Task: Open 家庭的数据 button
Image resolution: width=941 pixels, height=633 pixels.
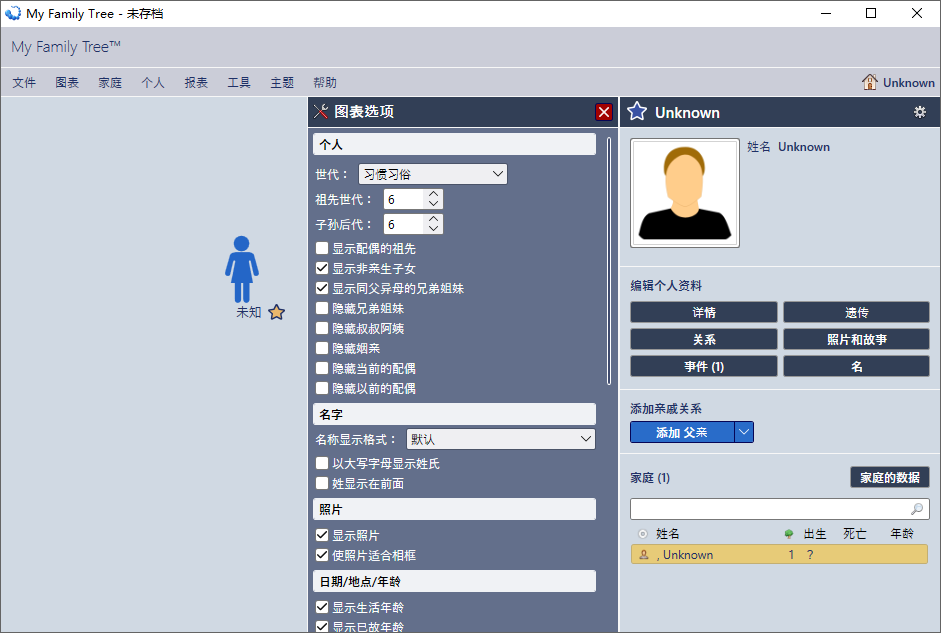Action: click(889, 478)
